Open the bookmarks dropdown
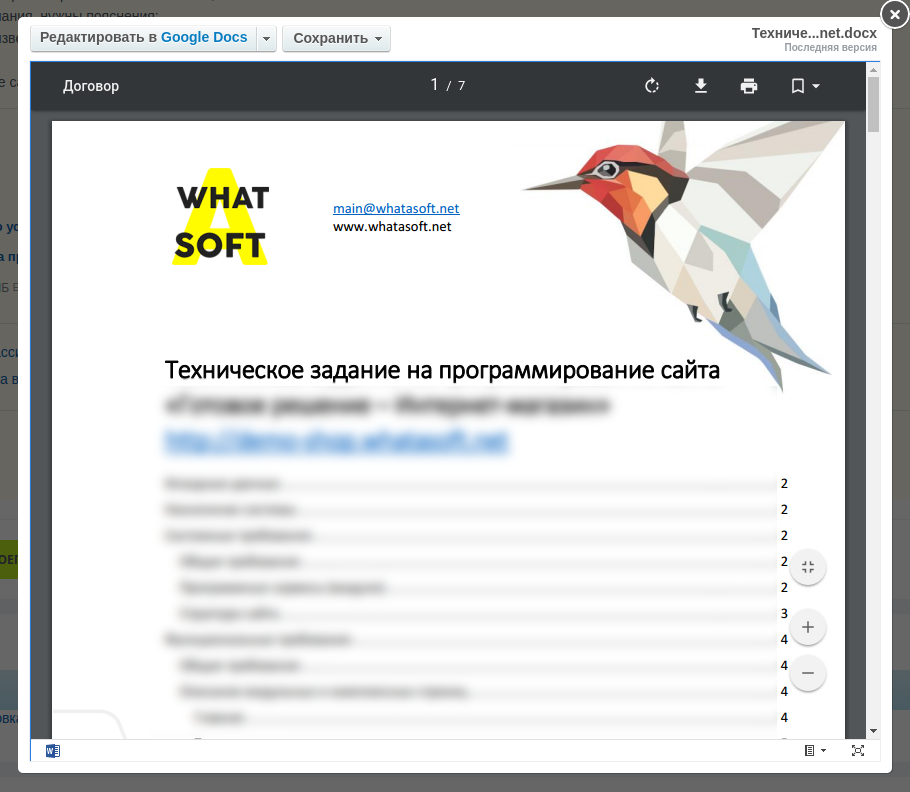This screenshot has height=792, width=910. (805, 86)
